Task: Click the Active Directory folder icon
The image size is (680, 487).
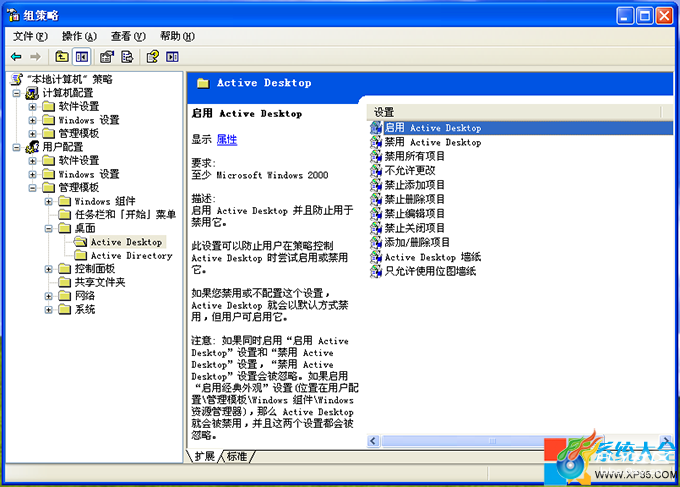Action: click(81, 255)
